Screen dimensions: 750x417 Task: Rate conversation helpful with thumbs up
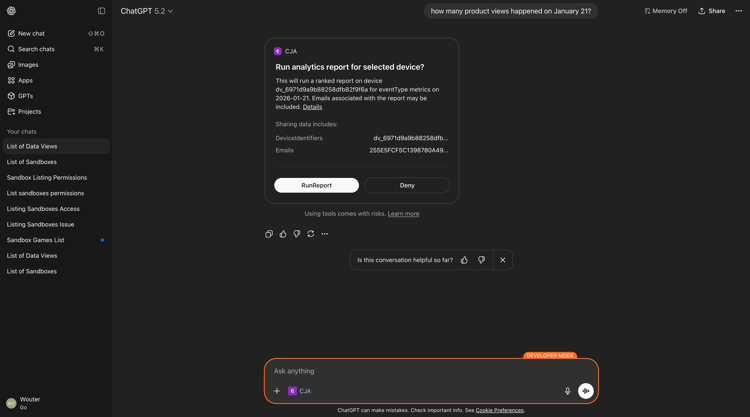[464, 260]
